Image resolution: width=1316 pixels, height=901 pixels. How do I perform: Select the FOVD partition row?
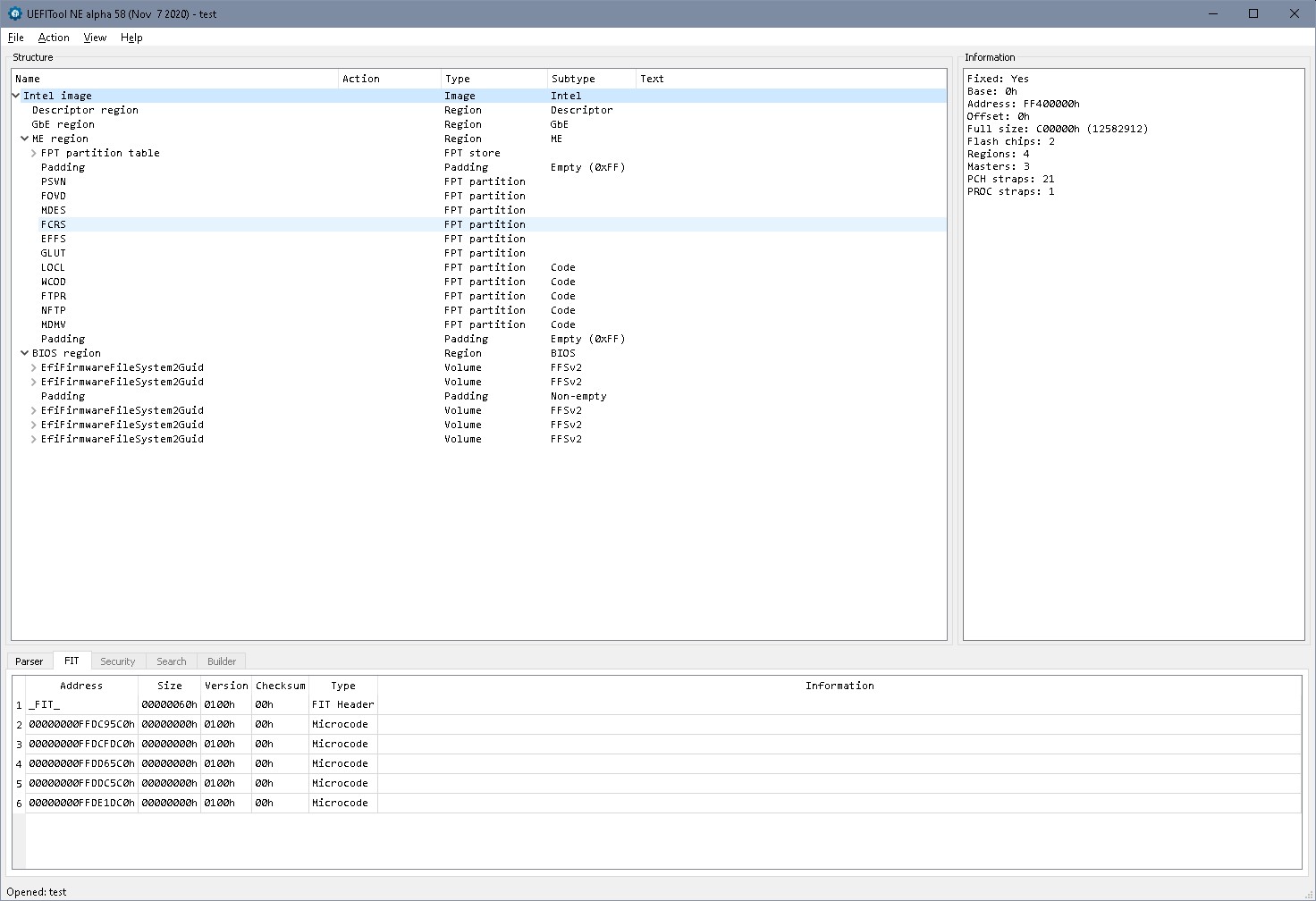click(x=479, y=196)
